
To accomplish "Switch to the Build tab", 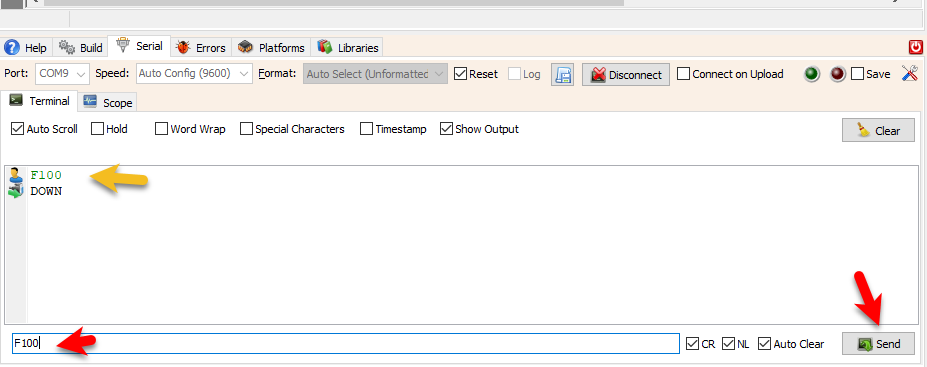I will (81, 48).
